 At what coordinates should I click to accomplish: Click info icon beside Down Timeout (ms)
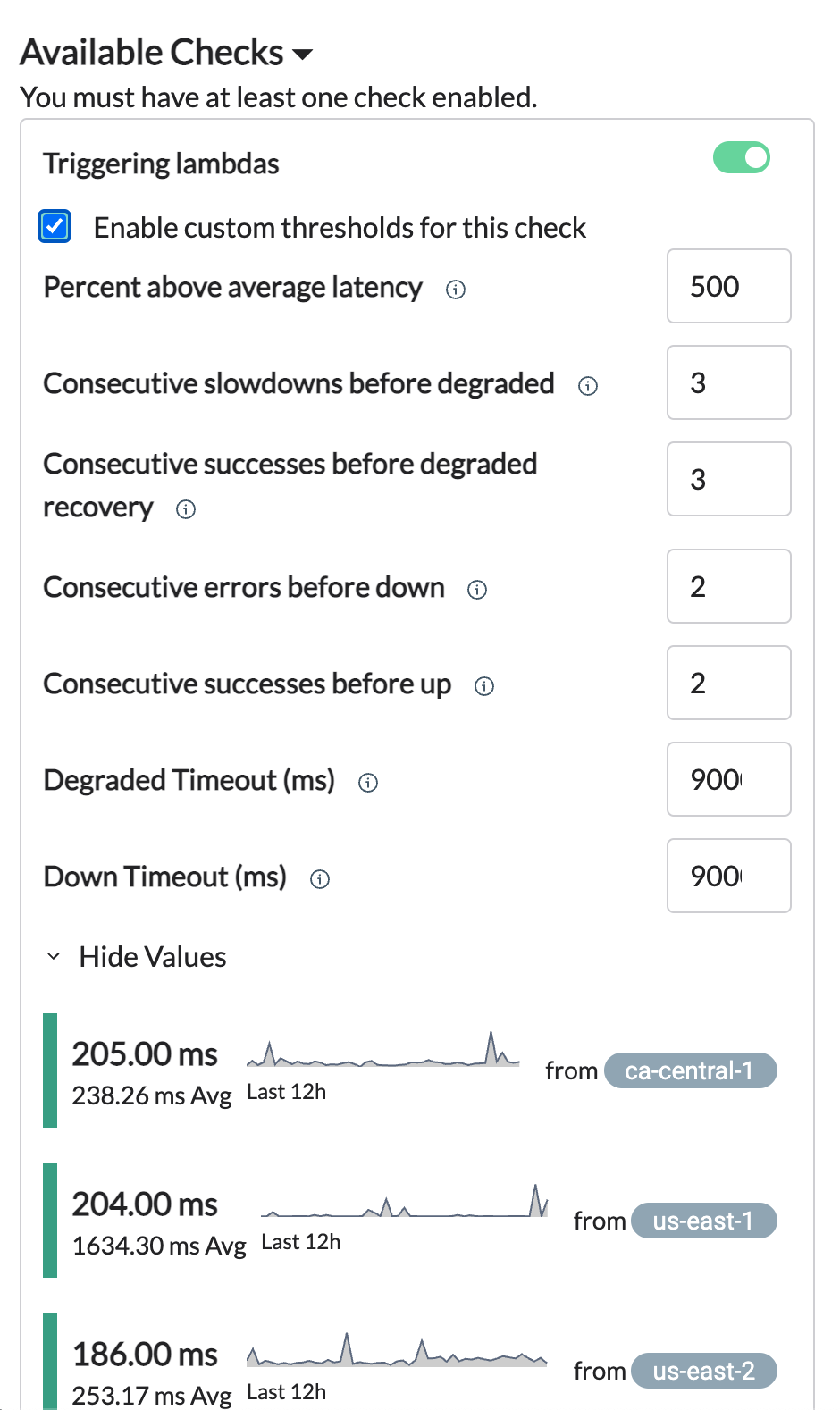coord(320,879)
